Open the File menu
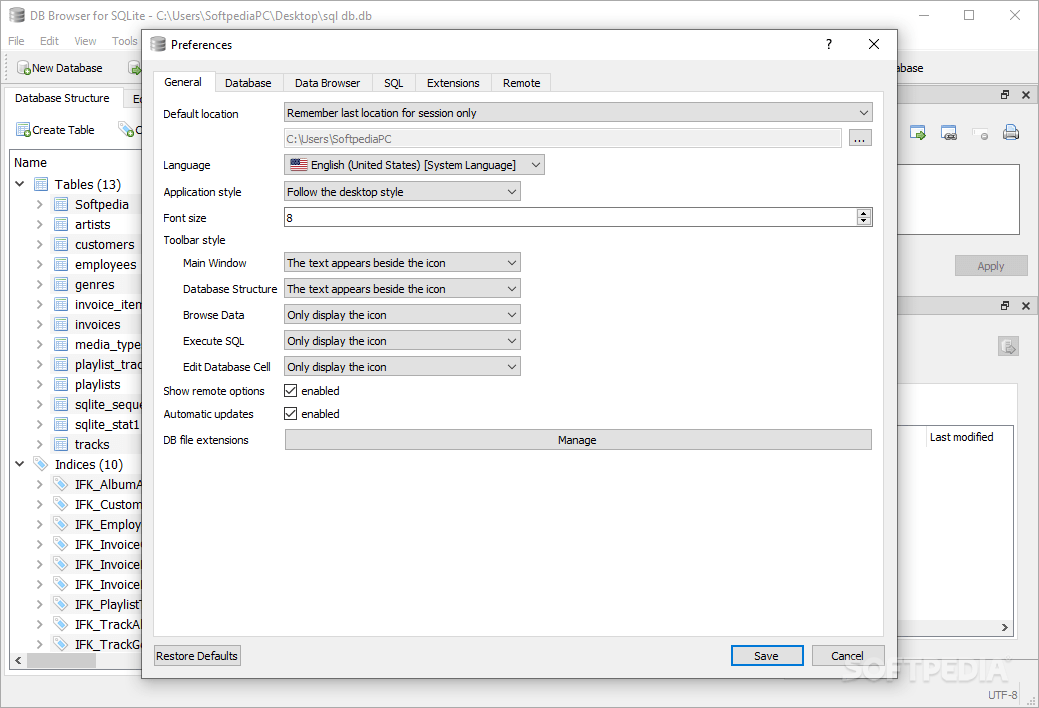 point(16,41)
